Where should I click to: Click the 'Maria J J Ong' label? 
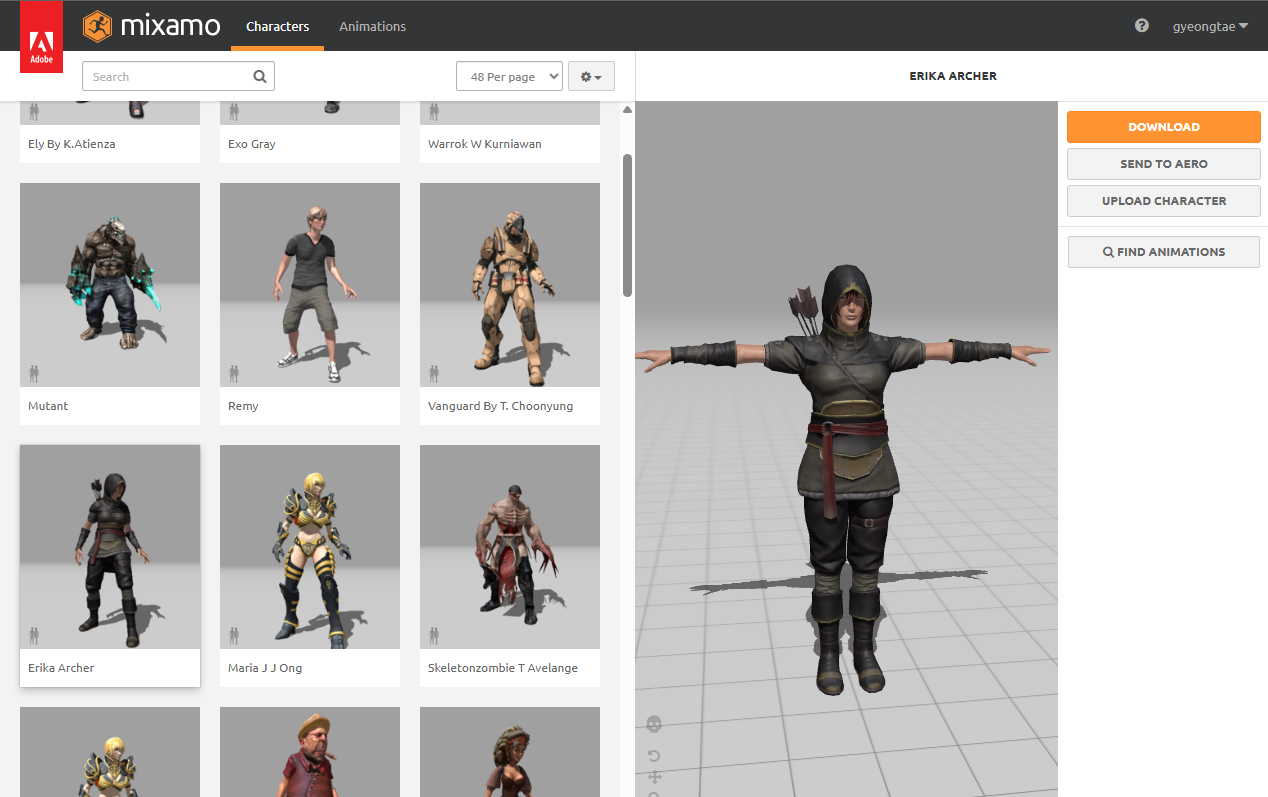pyautogui.click(x=265, y=668)
